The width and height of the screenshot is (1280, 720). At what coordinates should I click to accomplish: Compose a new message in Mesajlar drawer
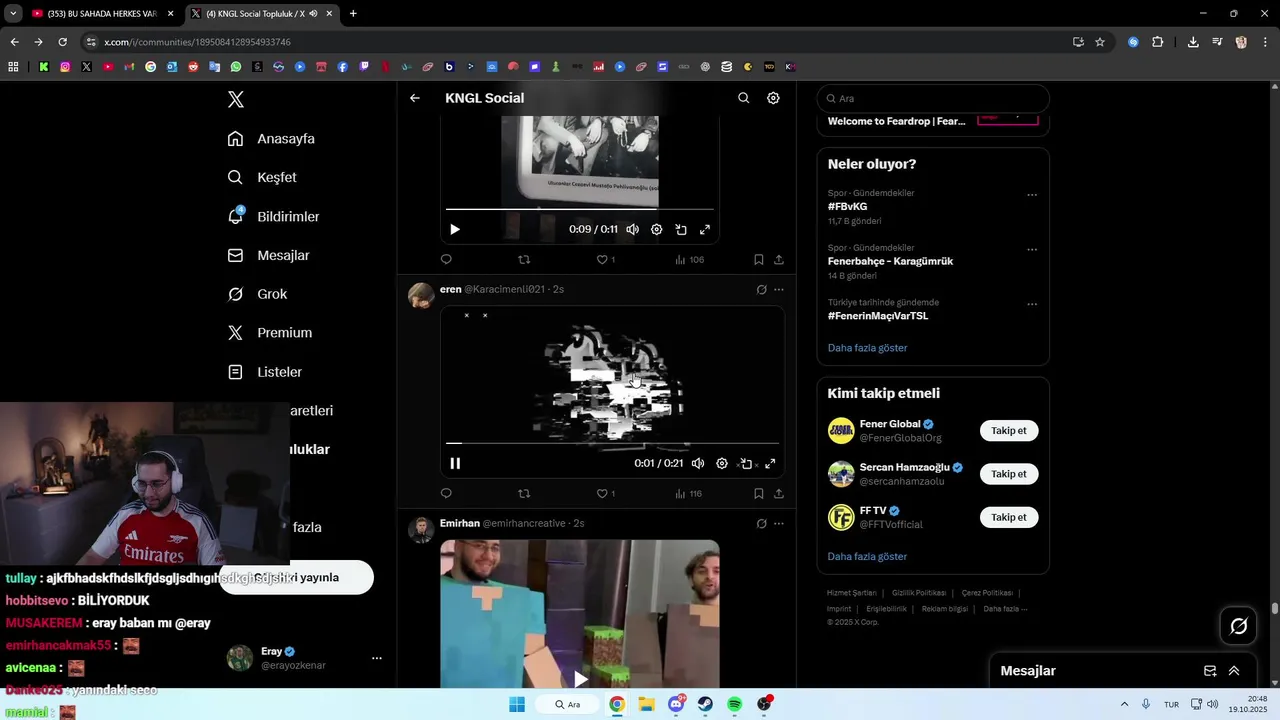(x=1210, y=671)
